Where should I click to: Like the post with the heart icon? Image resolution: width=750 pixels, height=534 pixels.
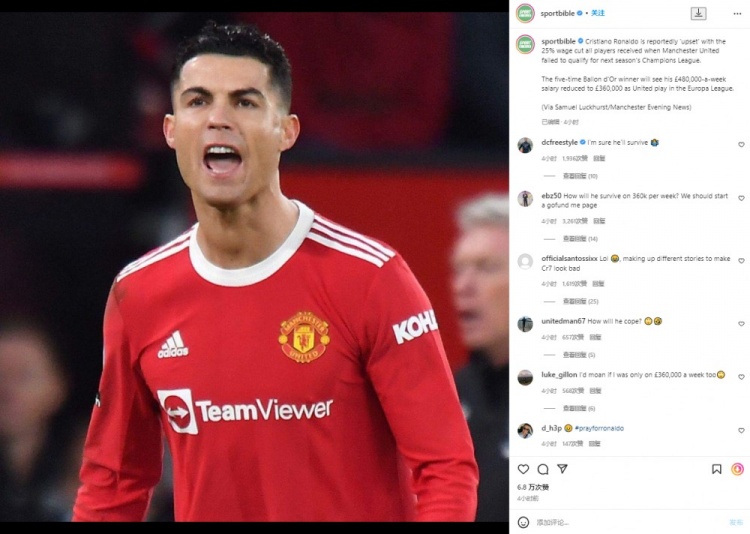(x=523, y=469)
